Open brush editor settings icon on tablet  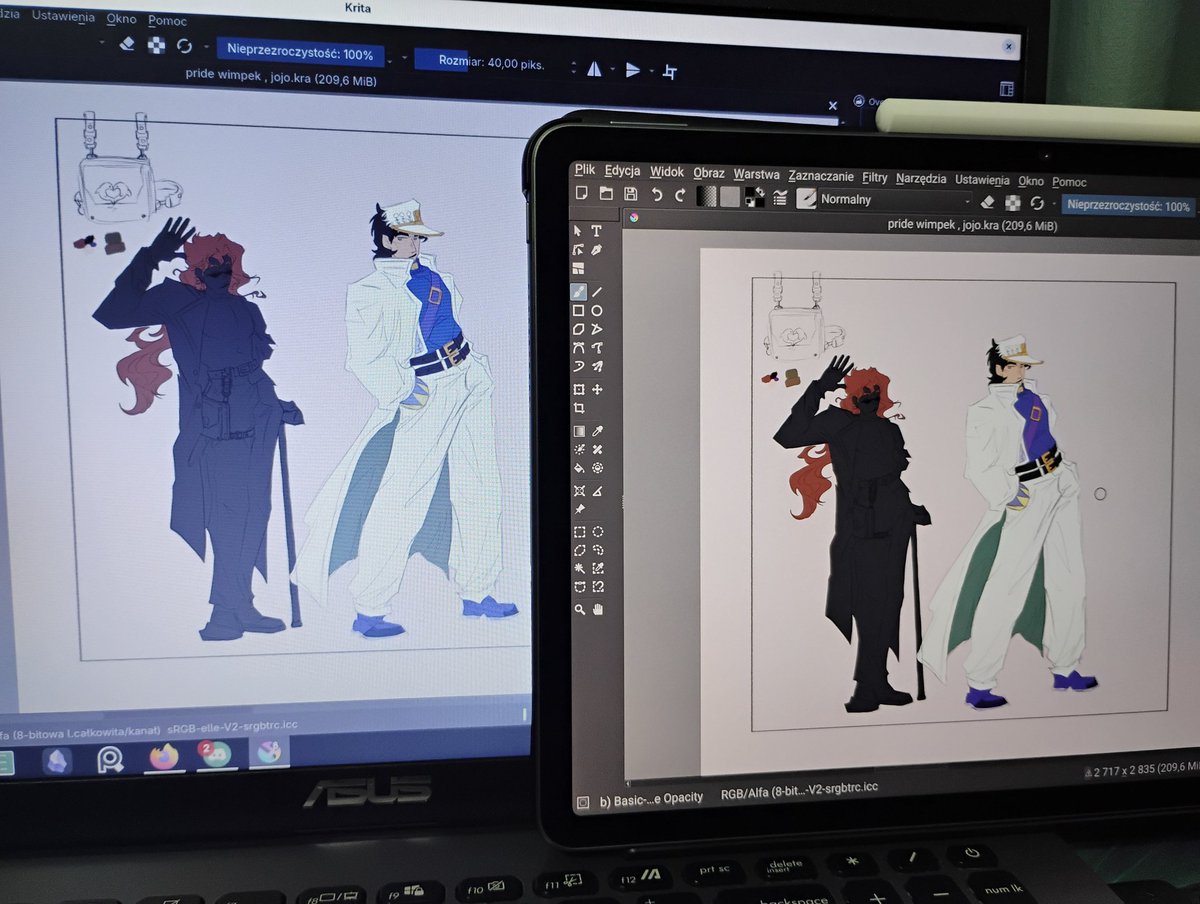(780, 198)
